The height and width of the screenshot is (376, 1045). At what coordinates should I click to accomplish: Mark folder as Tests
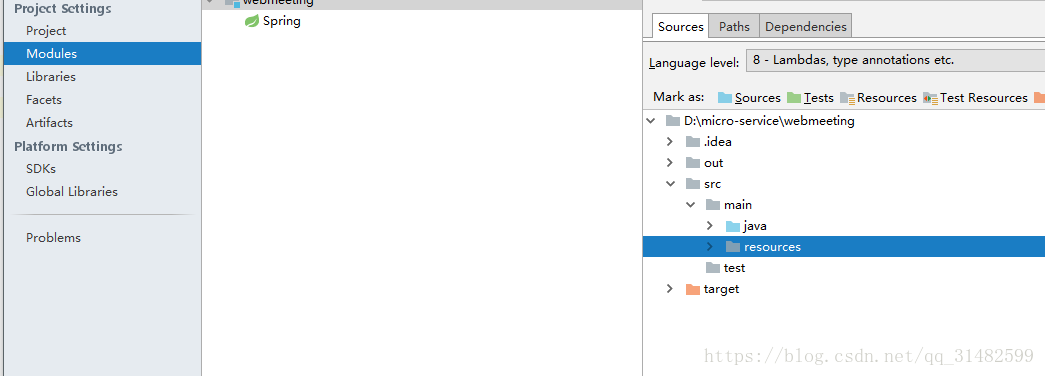[810, 97]
